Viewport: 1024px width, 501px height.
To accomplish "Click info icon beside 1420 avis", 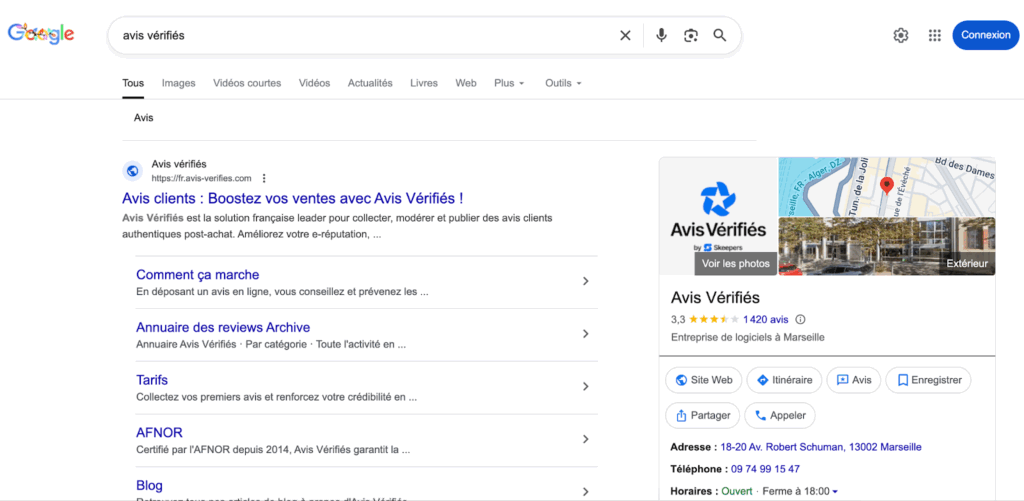I will click(x=801, y=319).
